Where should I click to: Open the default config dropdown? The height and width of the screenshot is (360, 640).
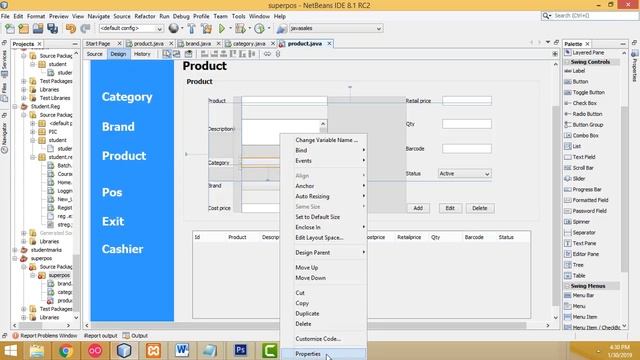point(131,29)
